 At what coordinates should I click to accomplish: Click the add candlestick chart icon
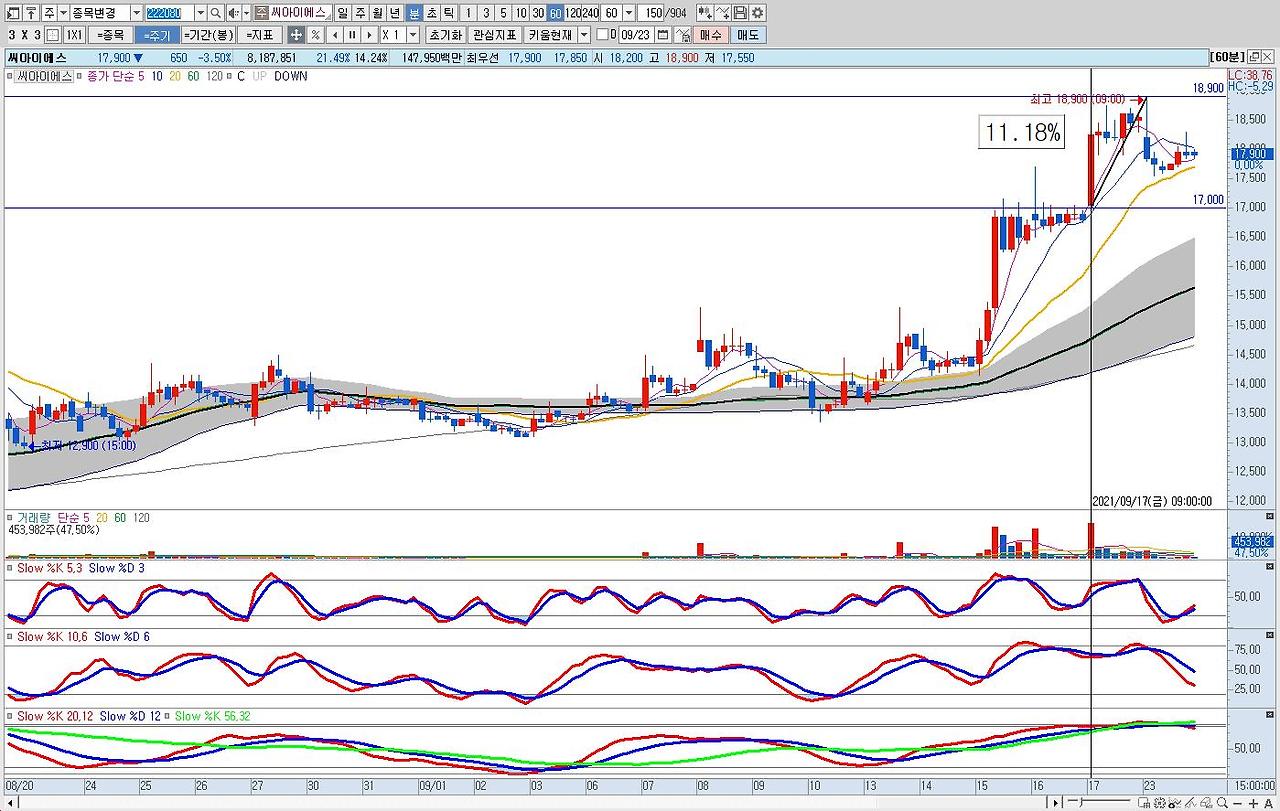tap(704, 13)
